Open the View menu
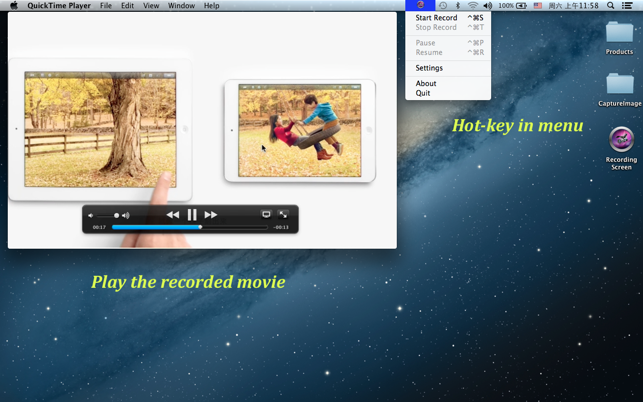643x402 pixels. [x=151, y=5]
